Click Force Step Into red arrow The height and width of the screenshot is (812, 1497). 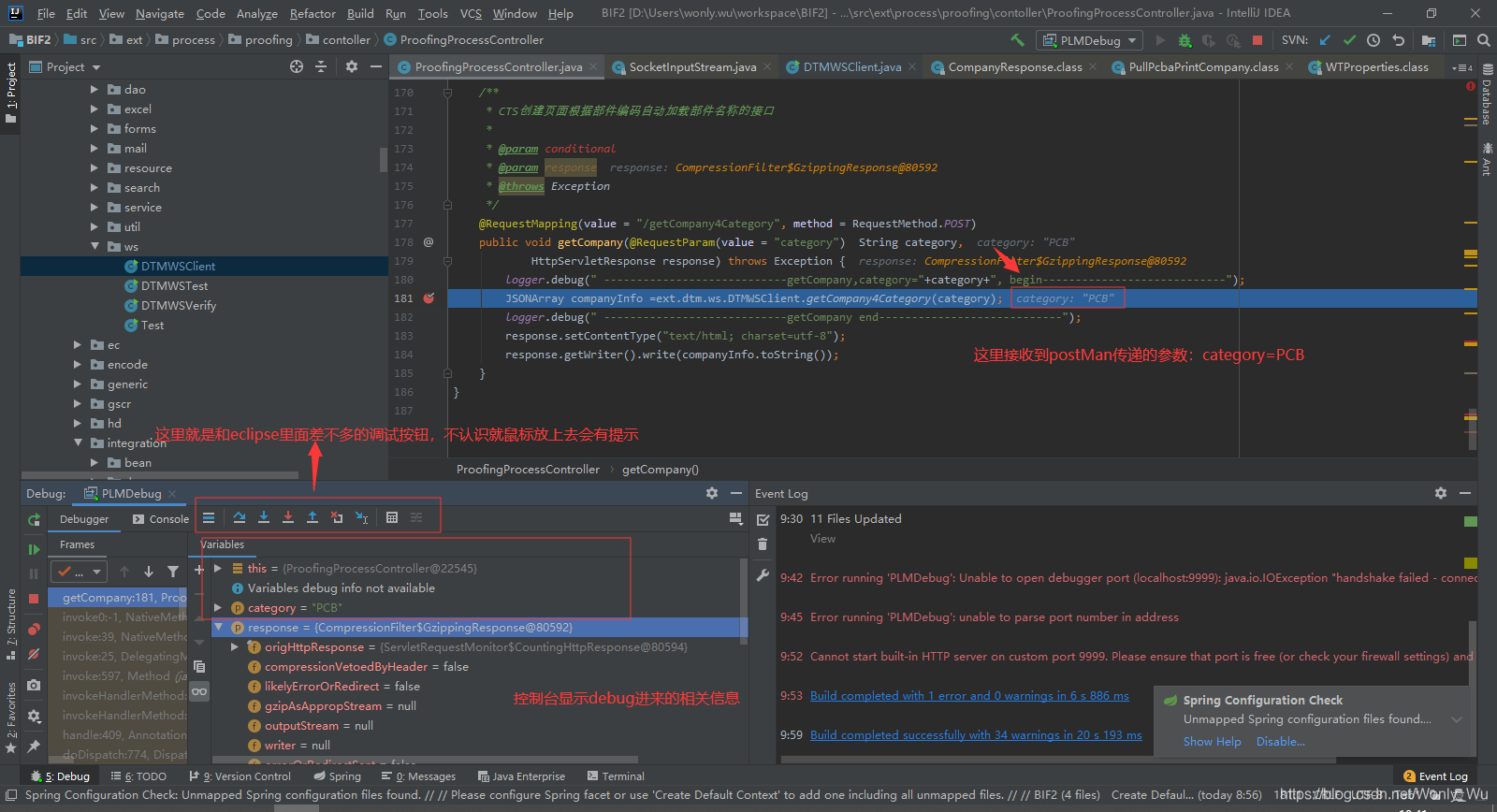288,517
